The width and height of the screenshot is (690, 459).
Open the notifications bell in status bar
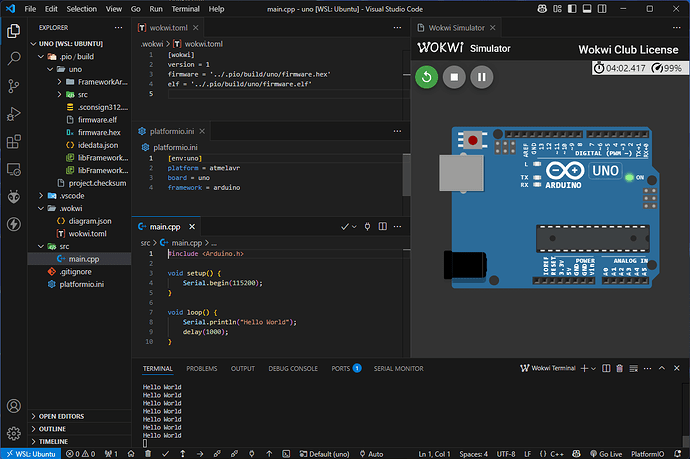678,454
